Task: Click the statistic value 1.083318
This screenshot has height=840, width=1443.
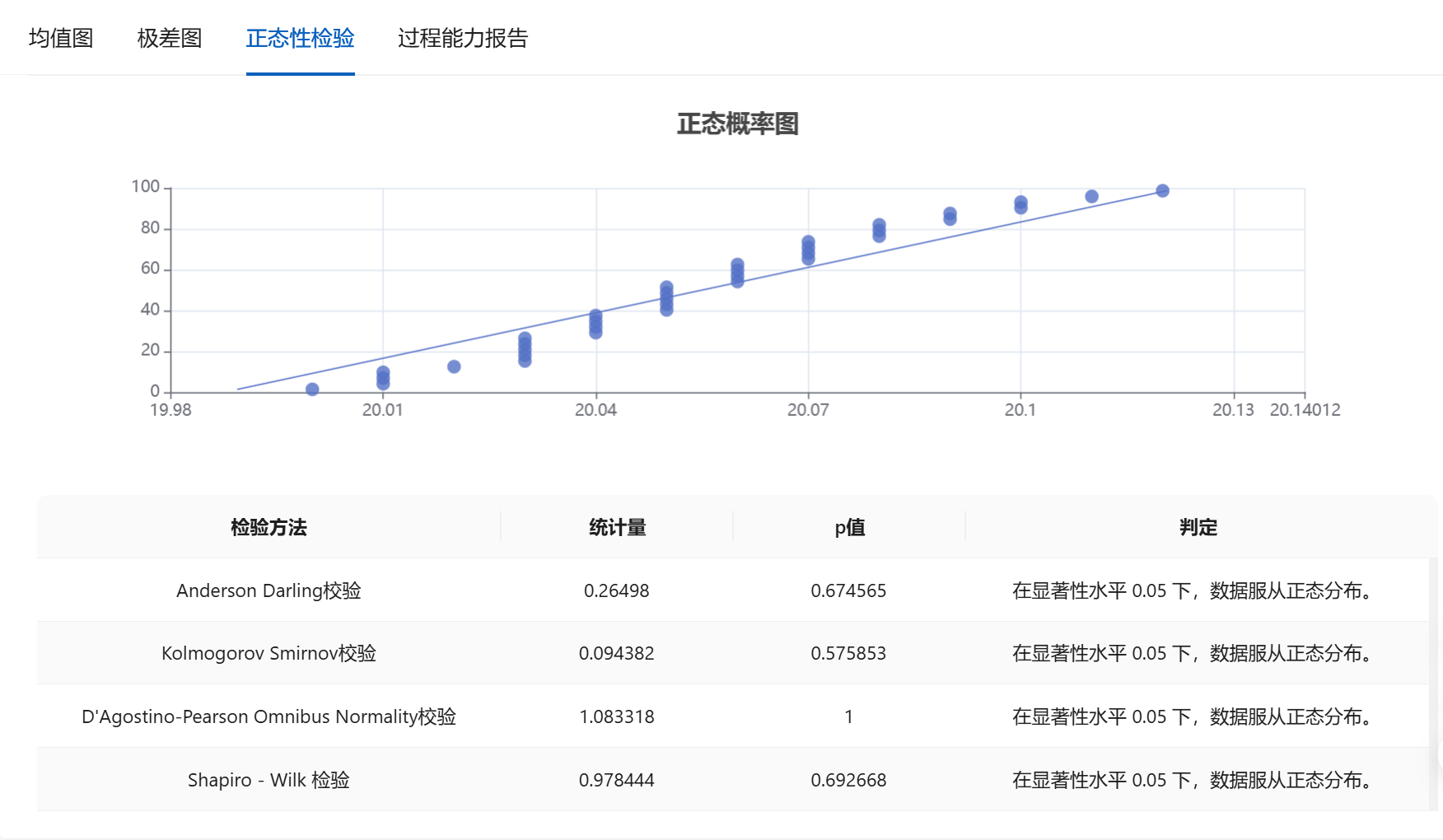Action: (616, 716)
